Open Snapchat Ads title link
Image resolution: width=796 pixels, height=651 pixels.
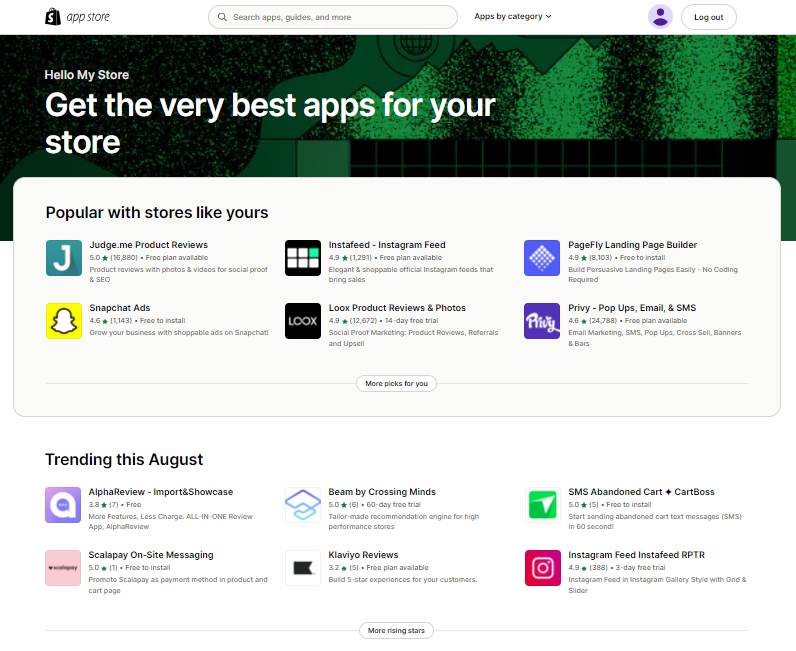pyautogui.click(x=120, y=308)
